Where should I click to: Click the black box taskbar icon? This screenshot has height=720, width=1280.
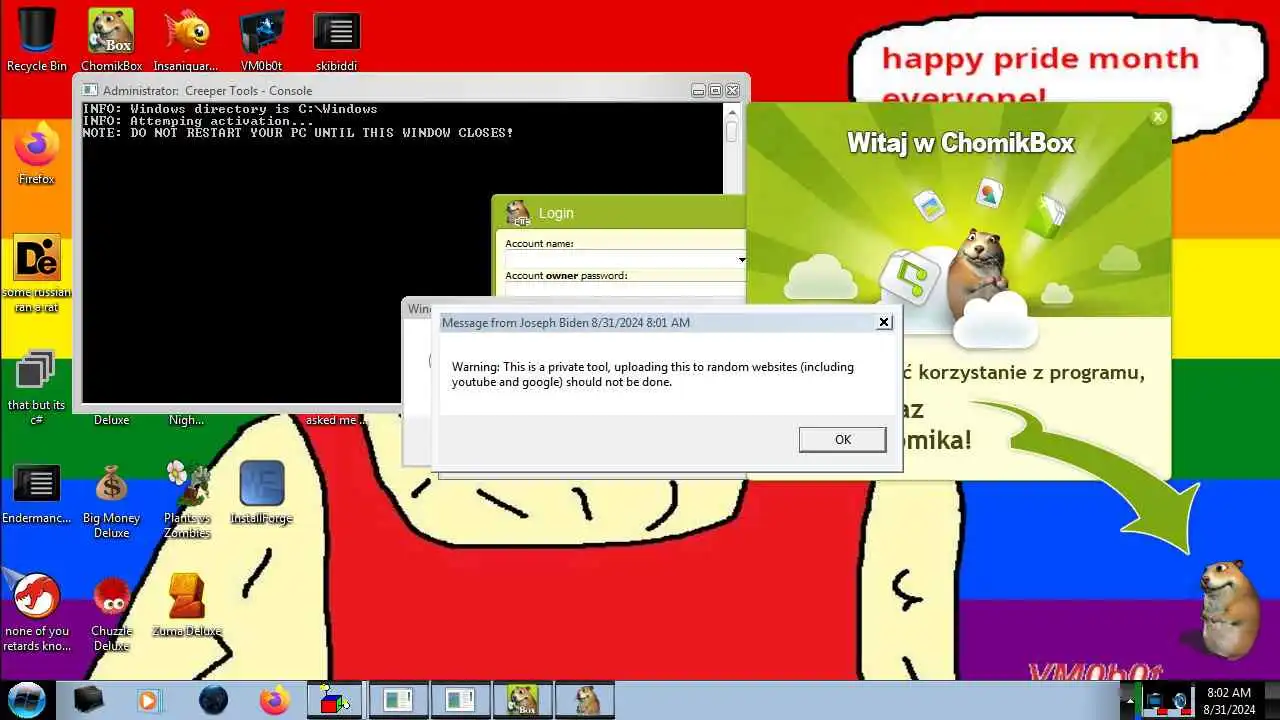pyautogui.click(x=89, y=700)
